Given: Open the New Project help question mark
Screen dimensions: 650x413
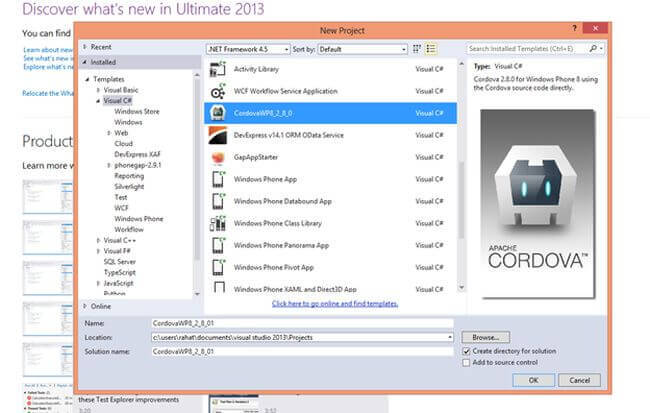Looking at the screenshot, I should click(x=574, y=28).
